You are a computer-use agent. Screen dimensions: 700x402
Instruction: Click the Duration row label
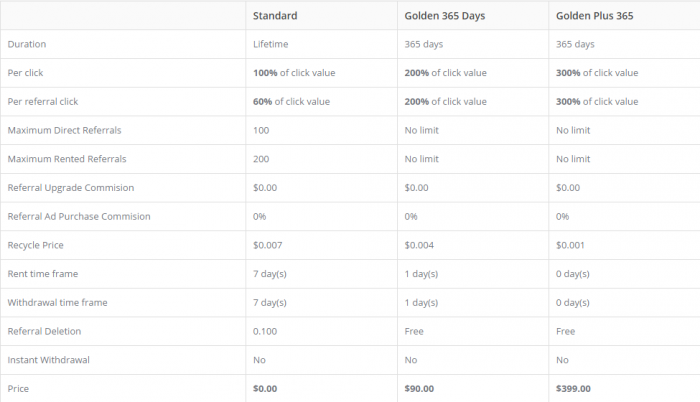(x=27, y=44)
